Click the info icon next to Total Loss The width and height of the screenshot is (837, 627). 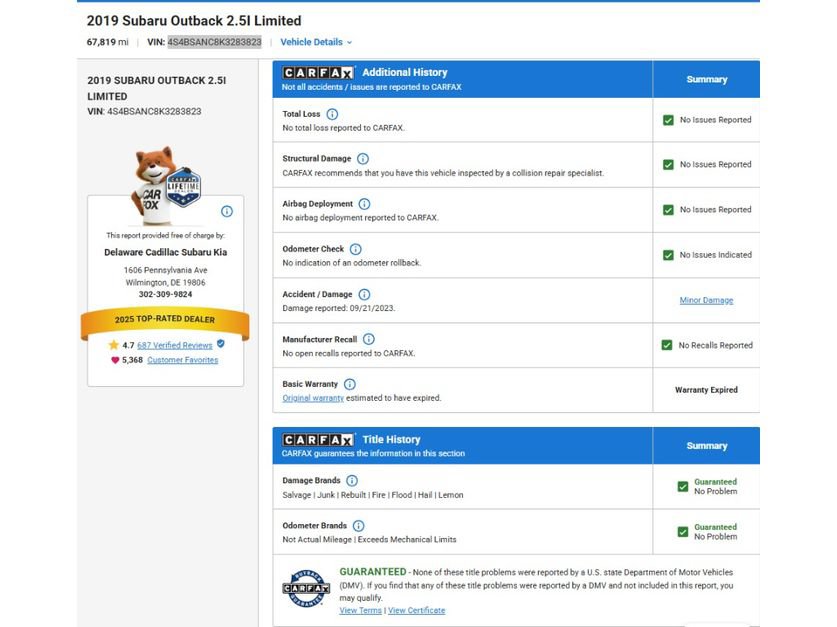(332, 114)
